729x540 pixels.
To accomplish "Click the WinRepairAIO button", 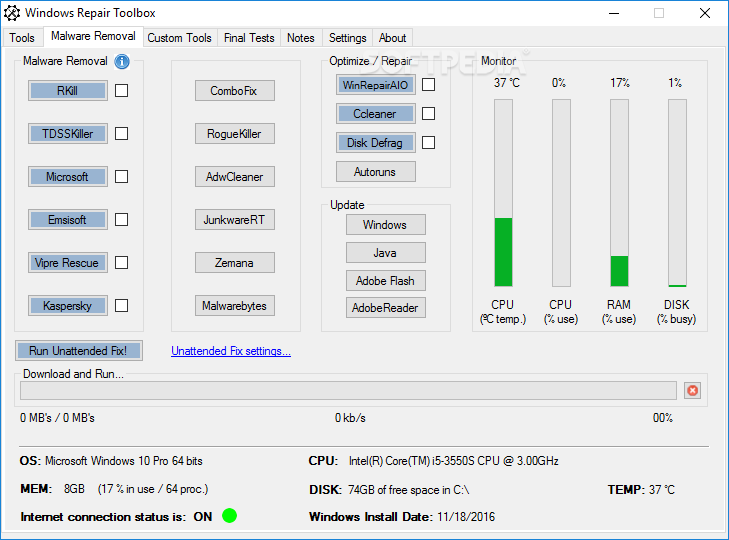I will (x=376, y=85).
